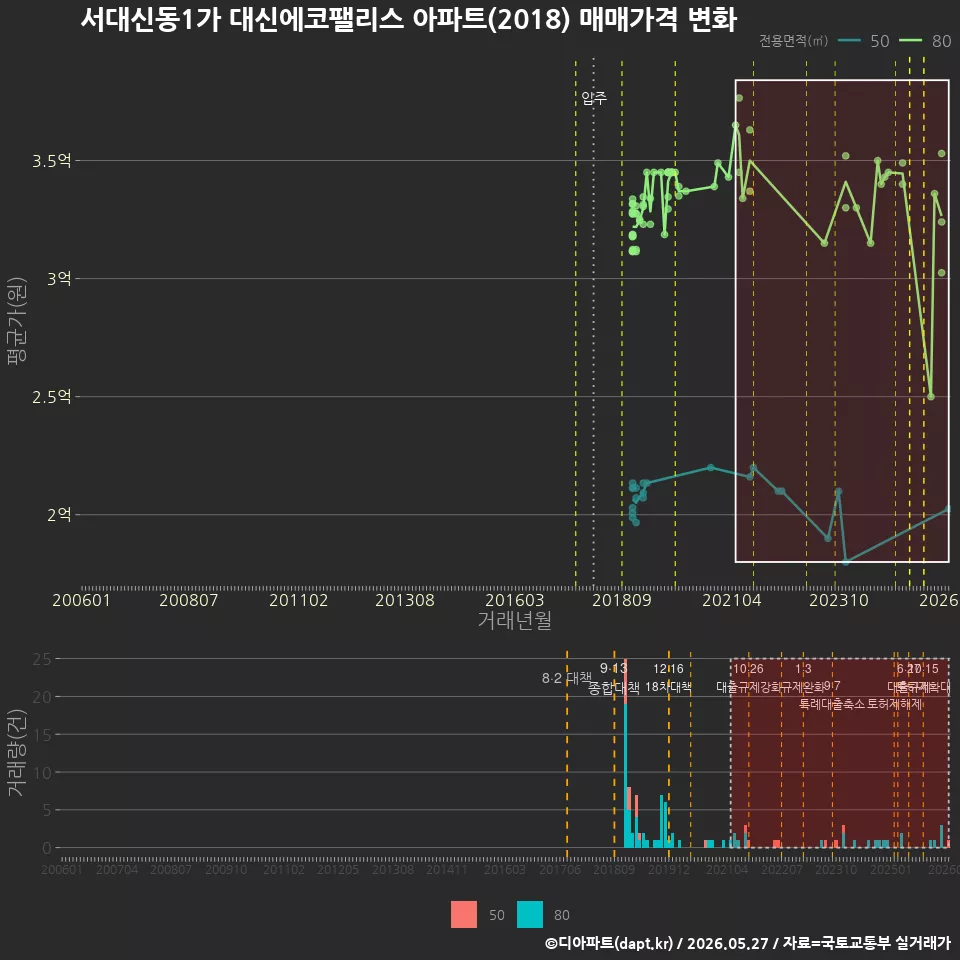
Task: Click the 202104 tick label on the price chart
Action: click(x=732, y=600)
